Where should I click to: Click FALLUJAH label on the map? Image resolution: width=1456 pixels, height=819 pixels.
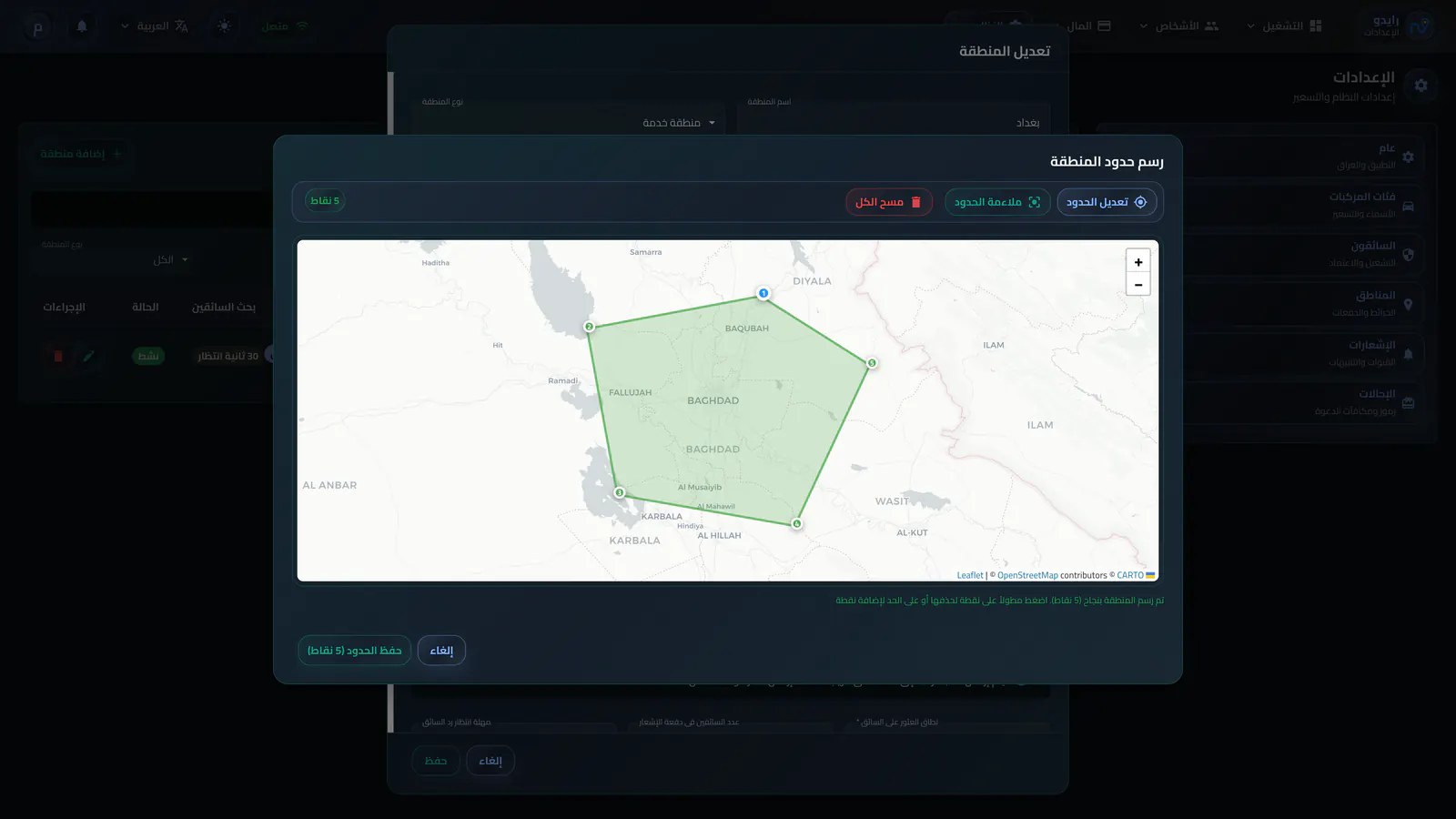coord(630,392)
